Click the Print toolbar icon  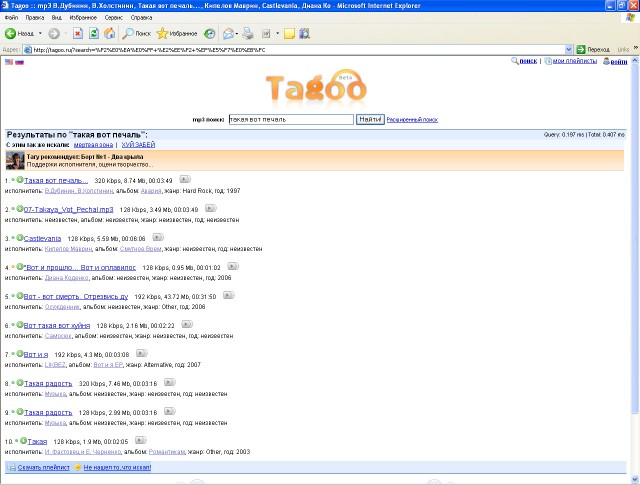(248, 33)
